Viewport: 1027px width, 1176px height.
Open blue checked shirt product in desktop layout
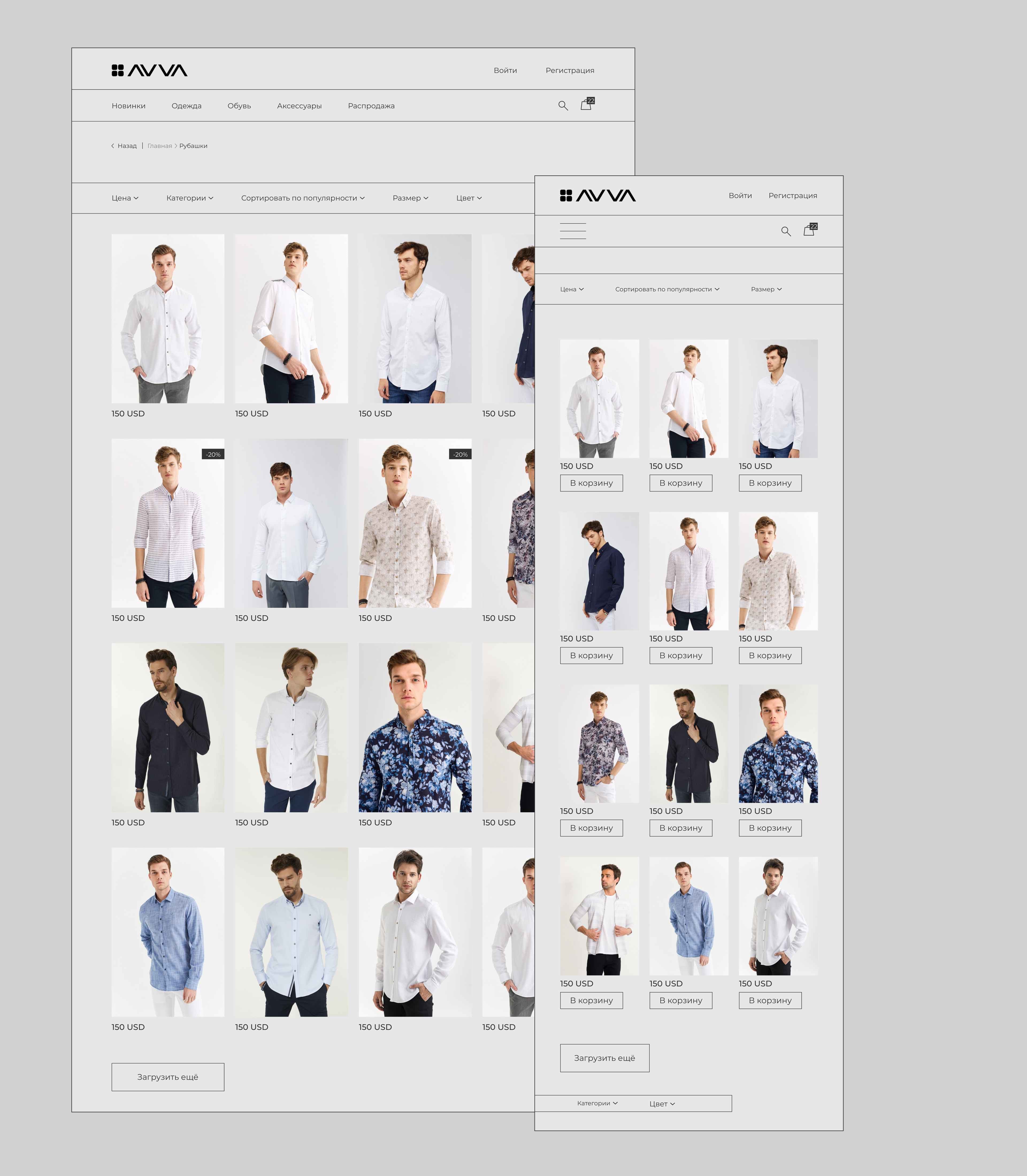pyautogui.click(x=168, y=932)
